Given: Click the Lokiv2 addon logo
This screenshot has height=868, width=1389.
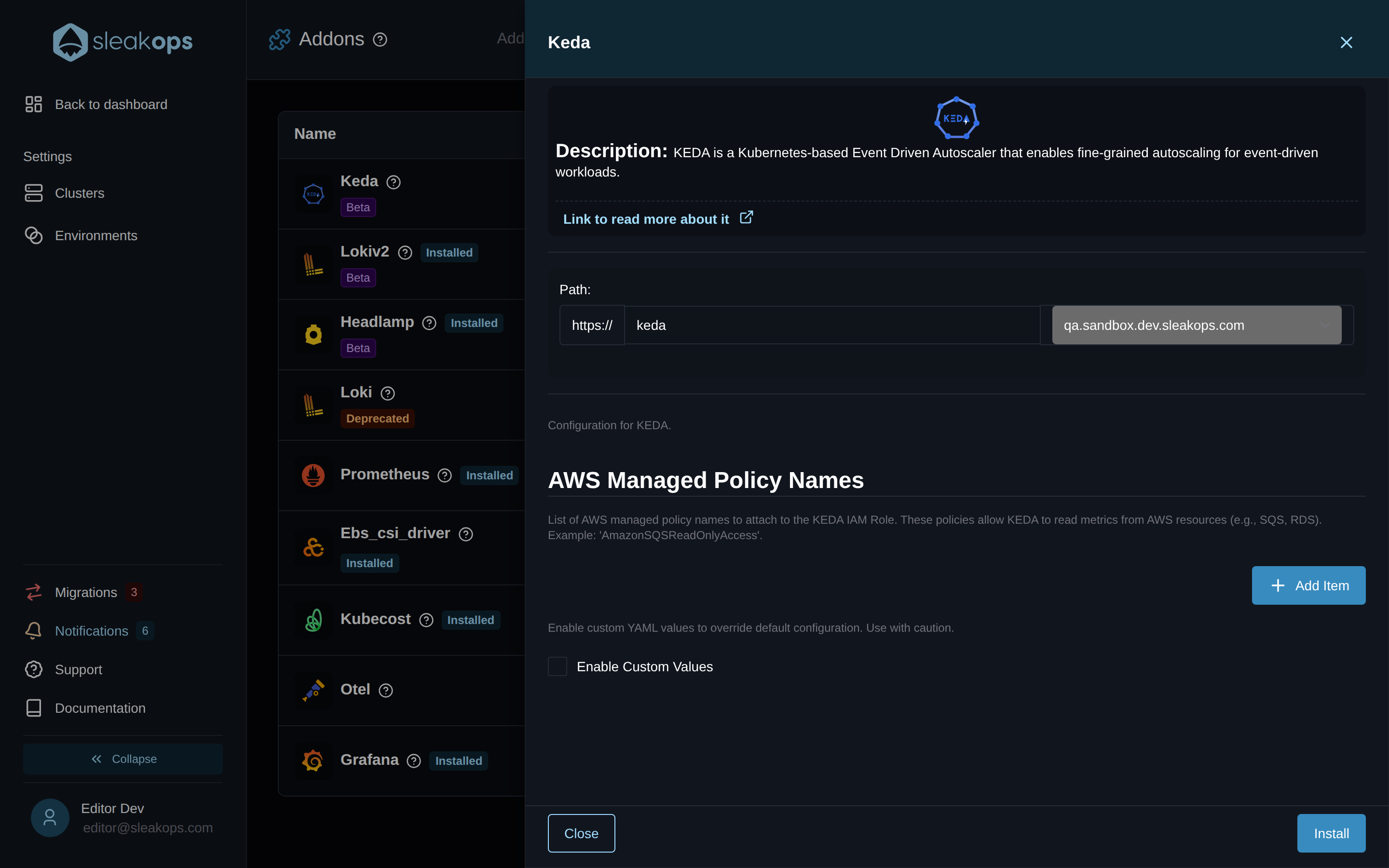Looking at the screenshot, I should pyautogui.click(x=313, y=264).
